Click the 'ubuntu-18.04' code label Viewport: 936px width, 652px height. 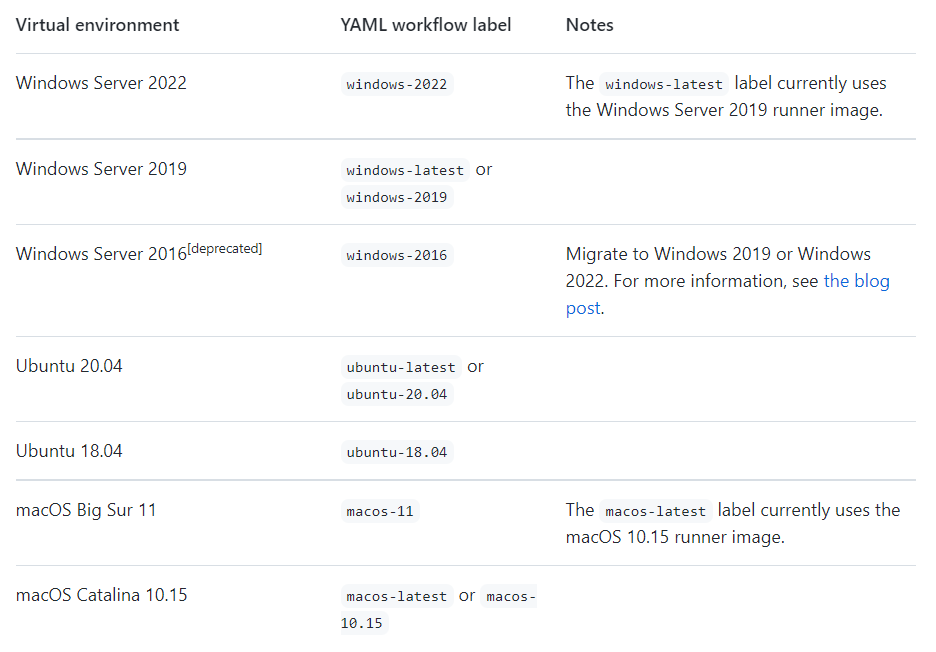pyautogui.click(x=397, y=452)
